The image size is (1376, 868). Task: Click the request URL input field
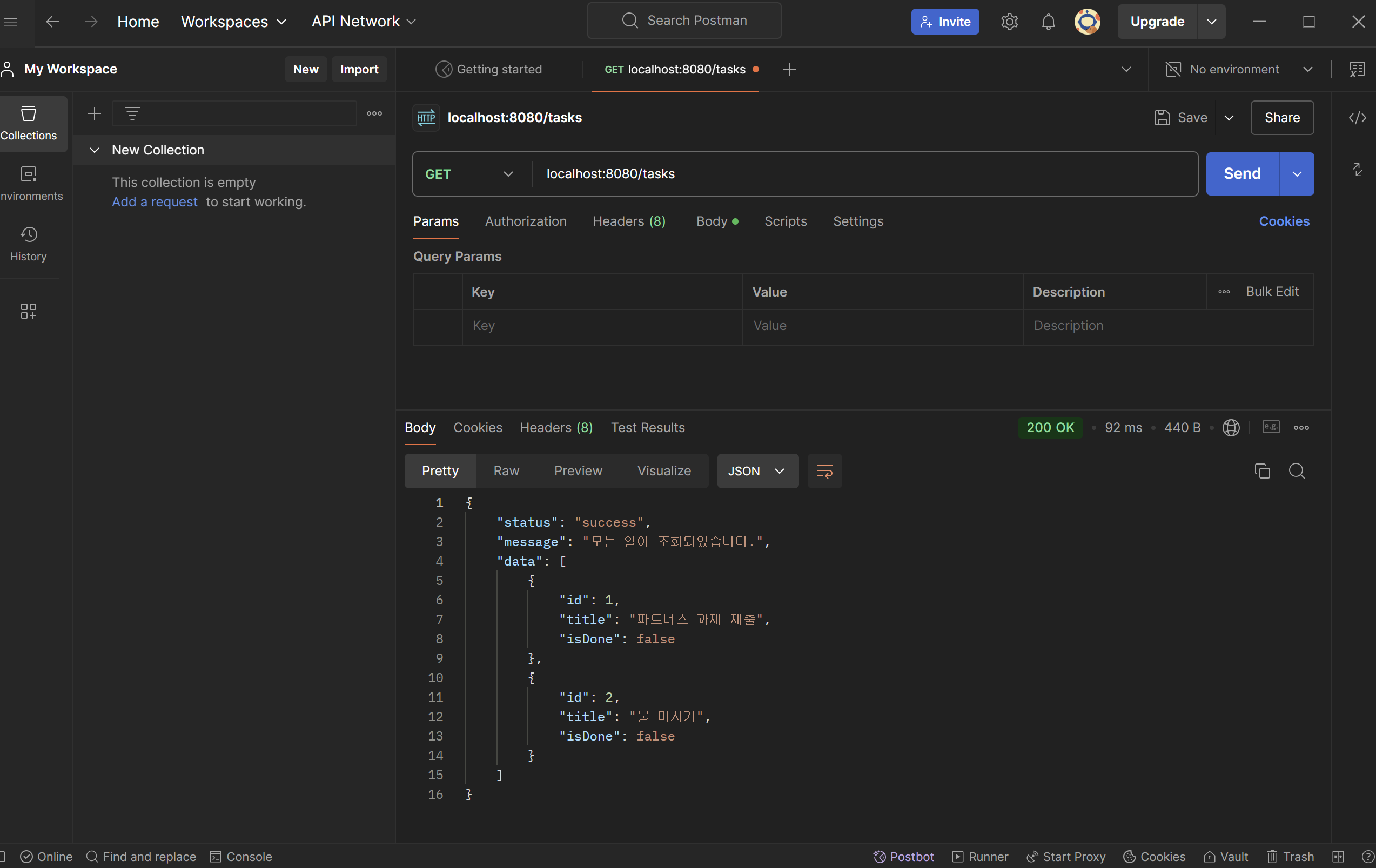click(857, 174)
